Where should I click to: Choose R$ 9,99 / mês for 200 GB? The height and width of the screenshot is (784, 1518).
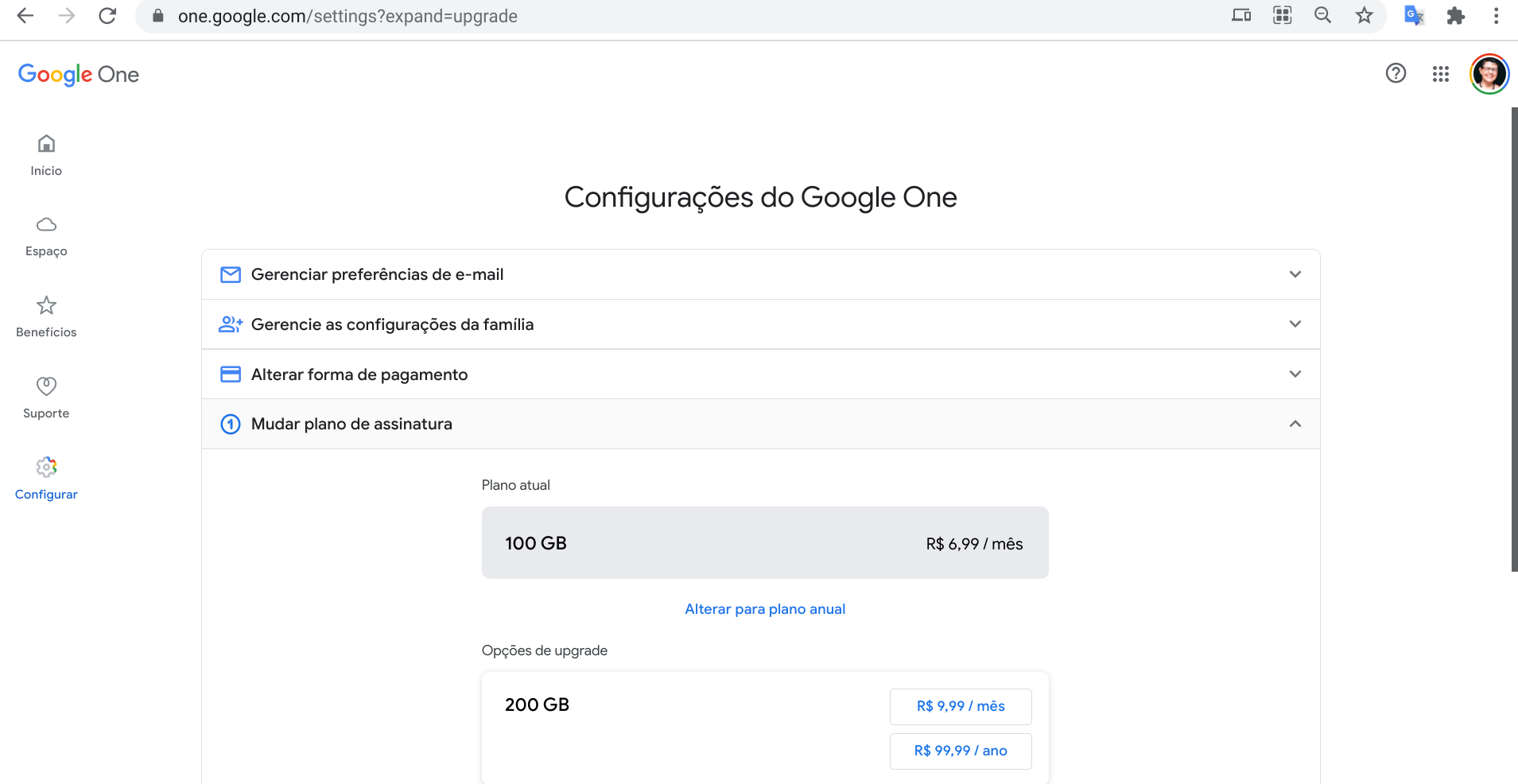[x=961, y=706]
